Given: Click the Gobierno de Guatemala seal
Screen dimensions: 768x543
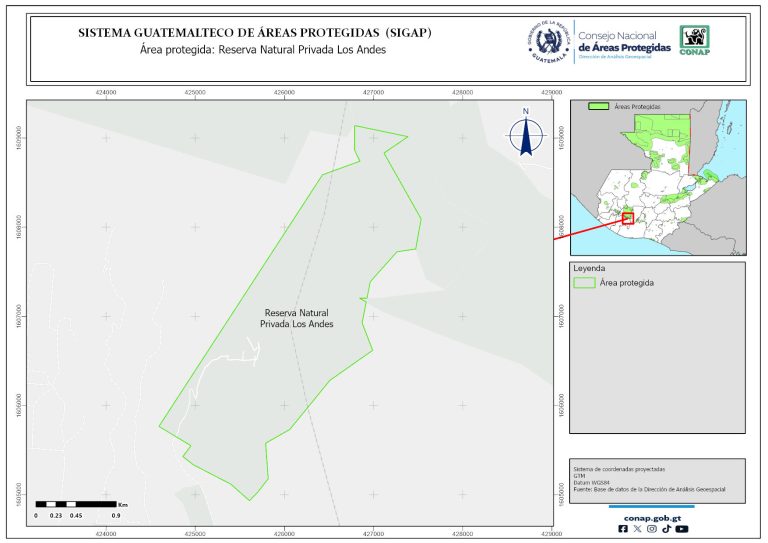Looking at the screenshot, I should coord(548,41).
